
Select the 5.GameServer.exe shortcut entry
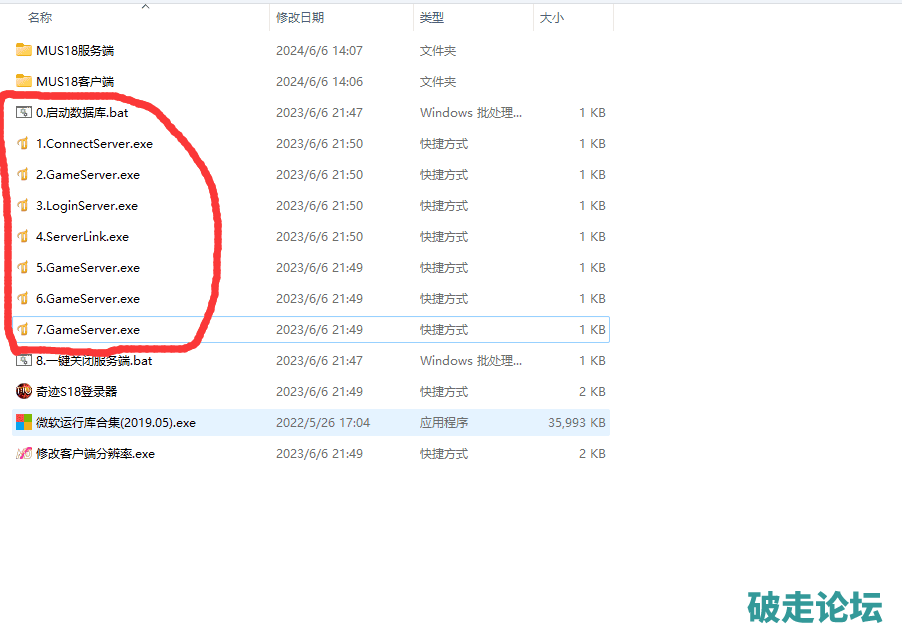[88, 268]
